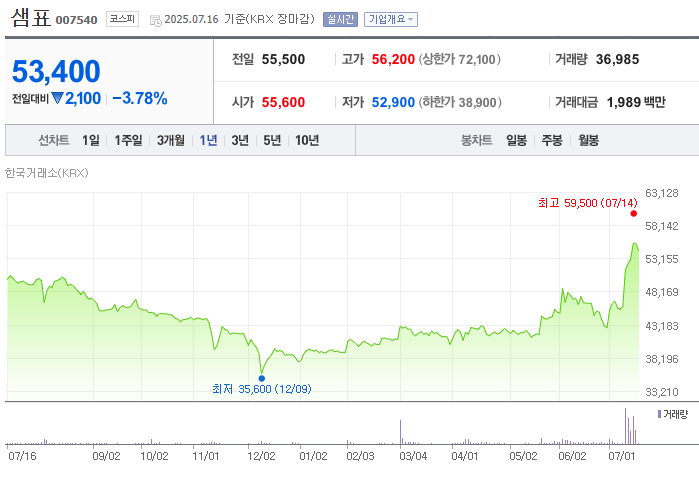Click the 봉차트 section label
Viewport: 699px width, 479px height.
[x=477, y=140]
